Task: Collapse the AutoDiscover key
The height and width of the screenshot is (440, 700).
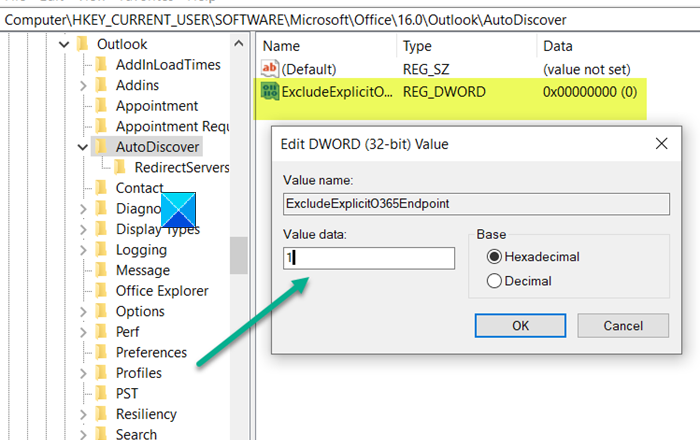Action: tap(83, 147)
